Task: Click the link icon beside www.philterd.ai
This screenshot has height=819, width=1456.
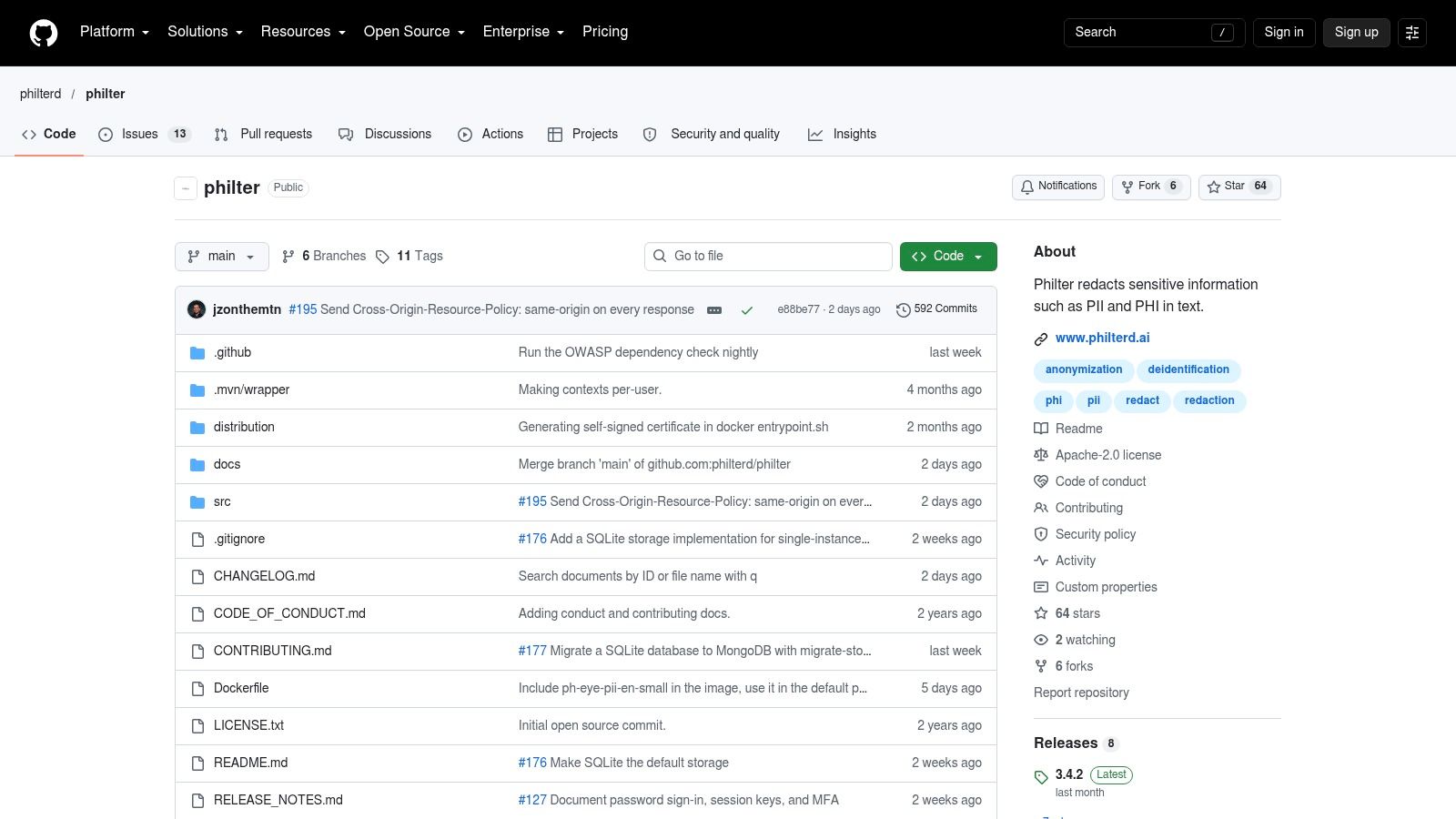Action: click(1041, 339)
